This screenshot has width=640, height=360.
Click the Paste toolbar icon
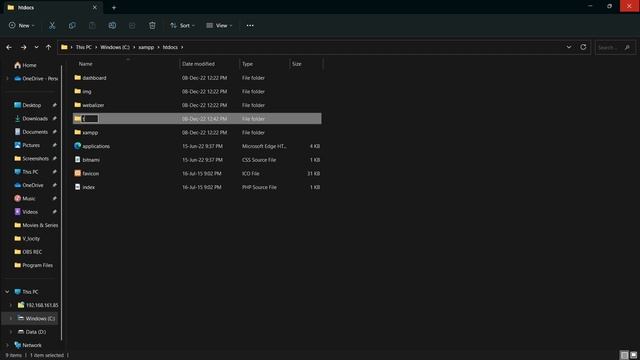[x=92, y=25]
